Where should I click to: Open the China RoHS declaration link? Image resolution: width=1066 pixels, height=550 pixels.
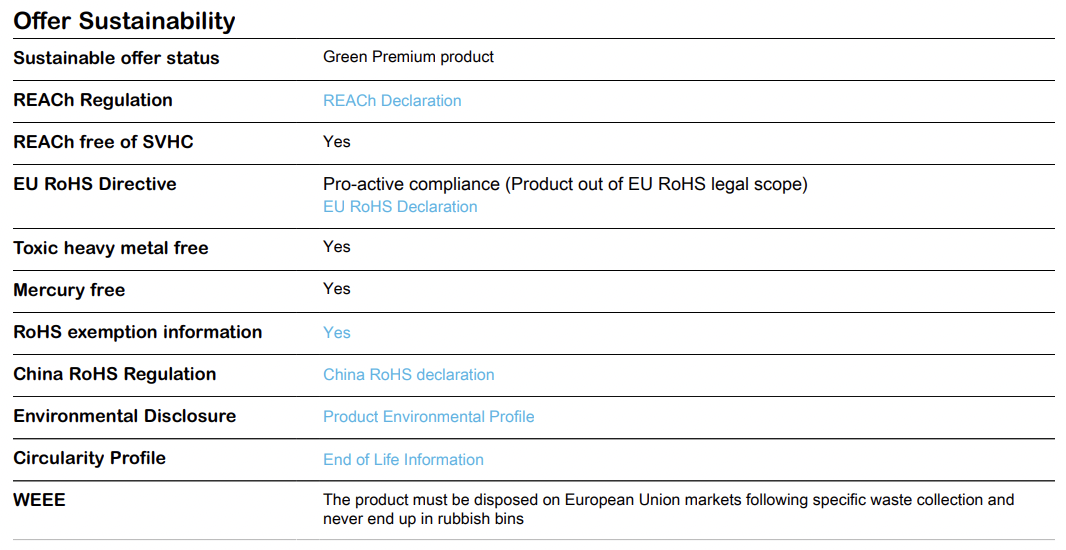pos(409,375)
